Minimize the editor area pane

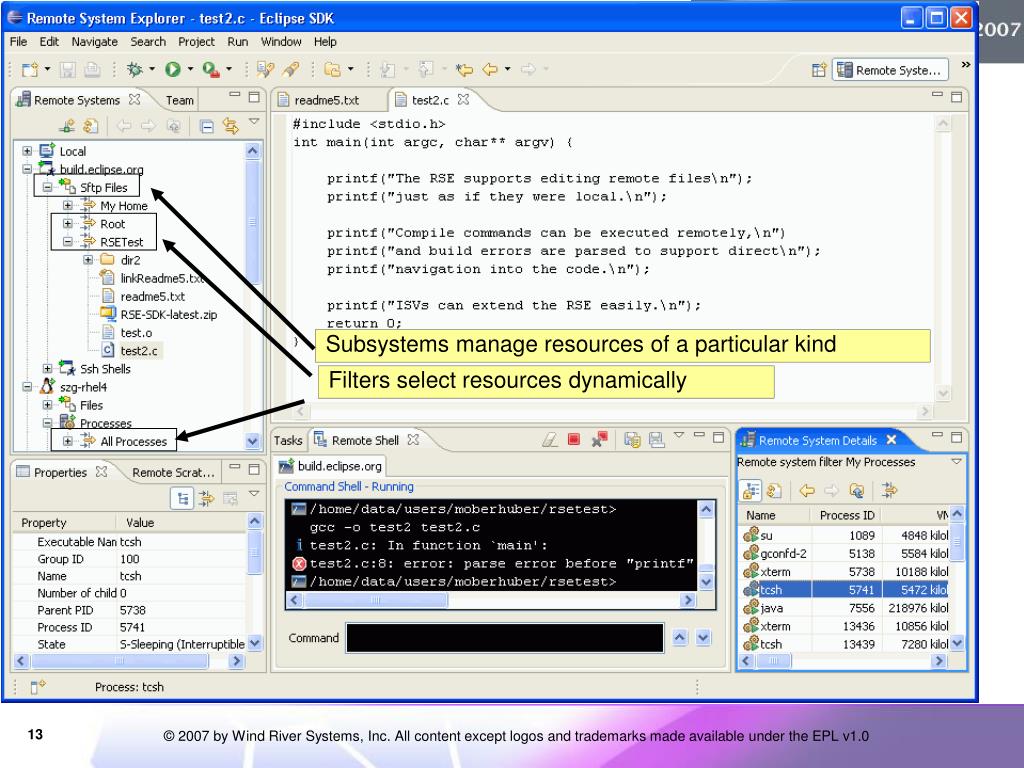pyautogui.click(x=937, y=95)
